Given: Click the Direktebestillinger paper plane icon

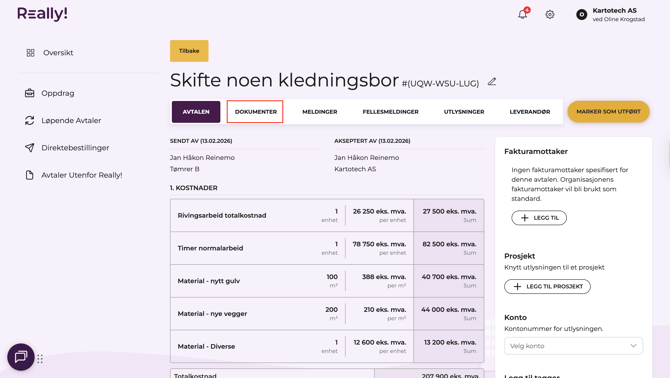Looking at the screenshot, I should point(29,148).
